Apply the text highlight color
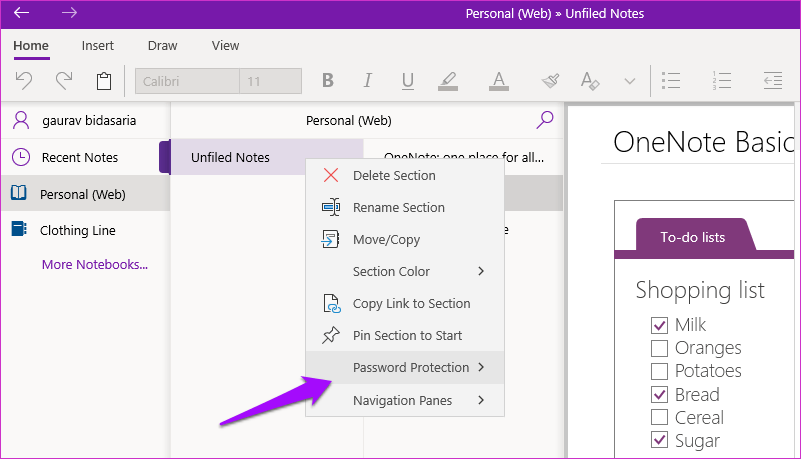This screenshot has width=801, height=459. [448, 81]
